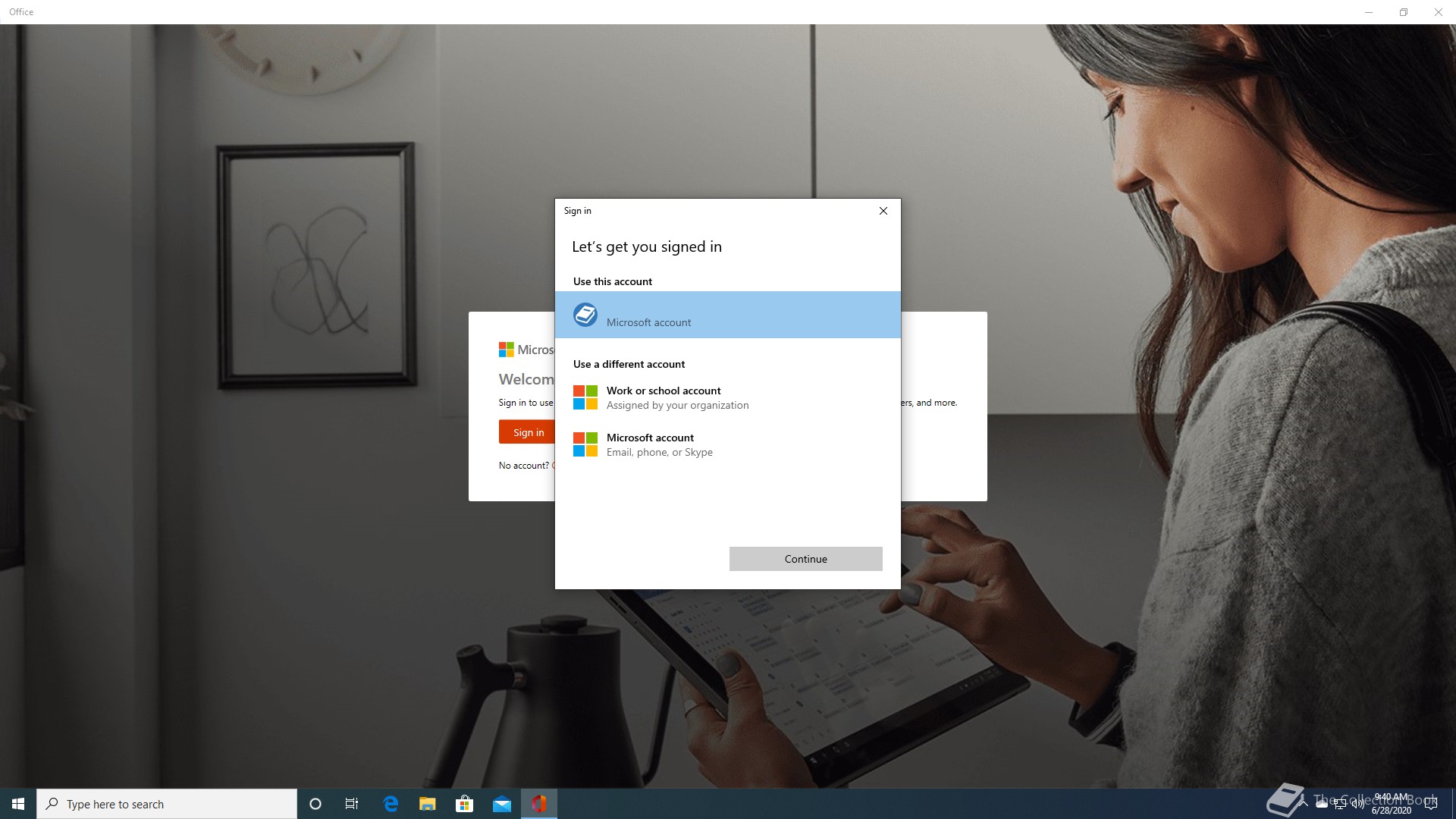Open File Explorer from the taskbar
Viewport: 1456px width, 819px height.
point(428,804)
